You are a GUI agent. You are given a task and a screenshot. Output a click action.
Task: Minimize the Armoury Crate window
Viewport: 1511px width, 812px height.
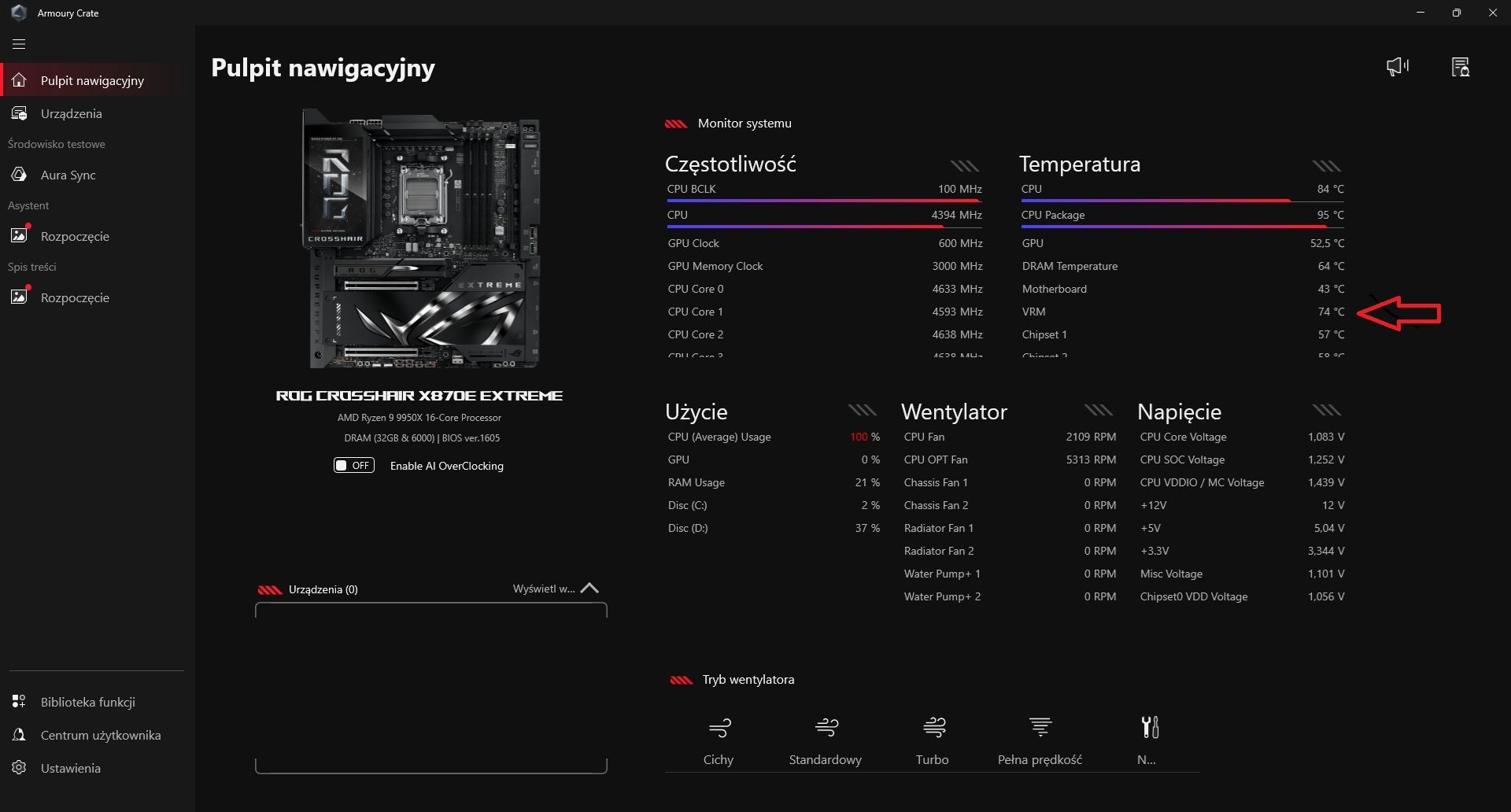pyautogui.click(x=1420, y=13)
